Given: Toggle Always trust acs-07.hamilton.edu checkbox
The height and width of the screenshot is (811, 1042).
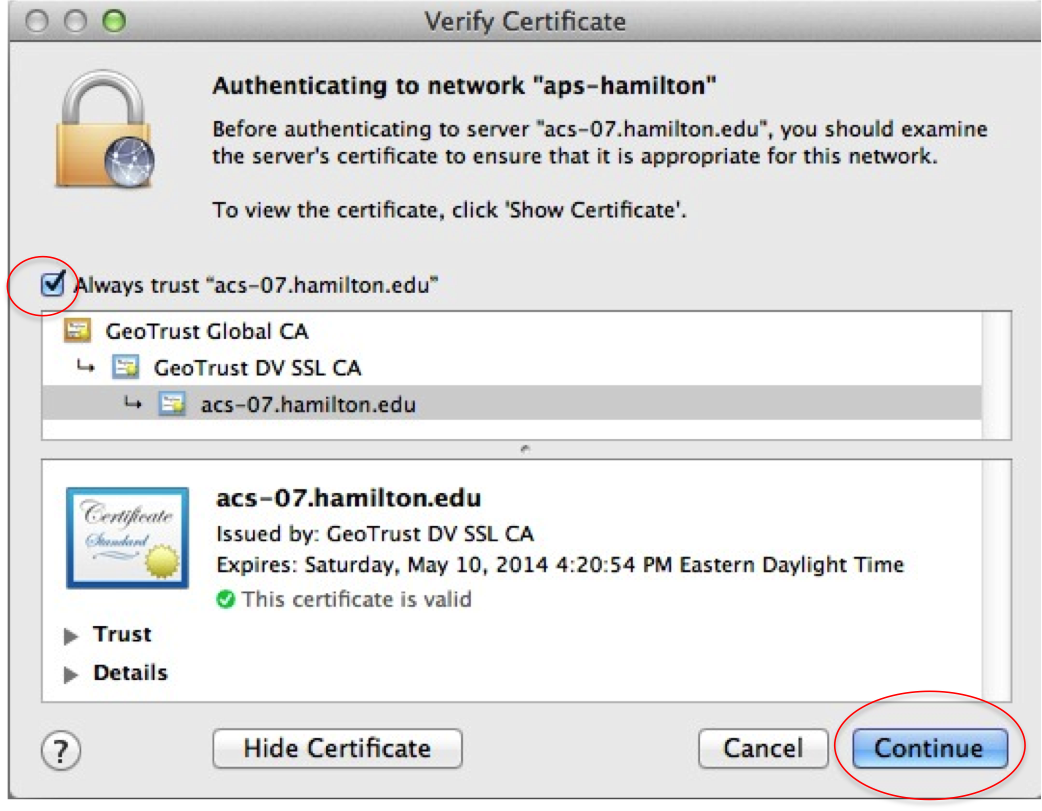Looking at the screenshot, I should click(x=52, y=284).
